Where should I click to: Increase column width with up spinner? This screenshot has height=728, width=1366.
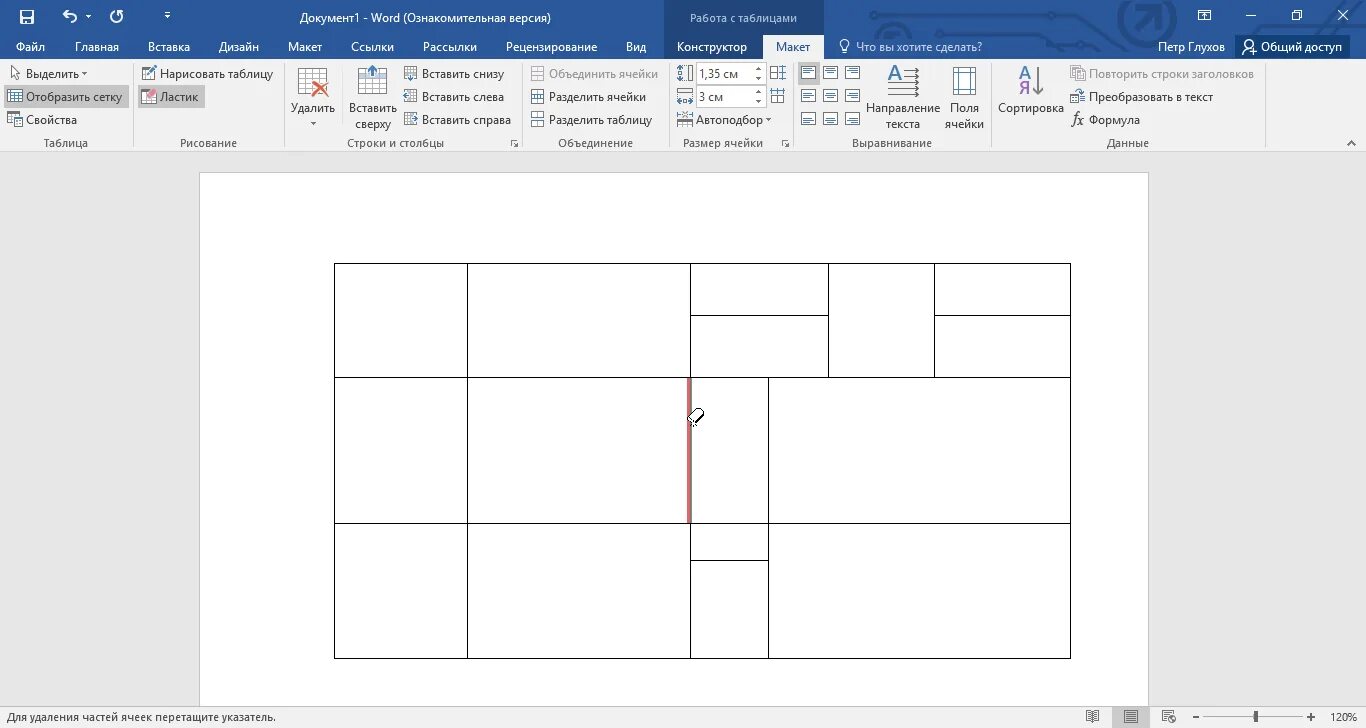pos(759,92)
